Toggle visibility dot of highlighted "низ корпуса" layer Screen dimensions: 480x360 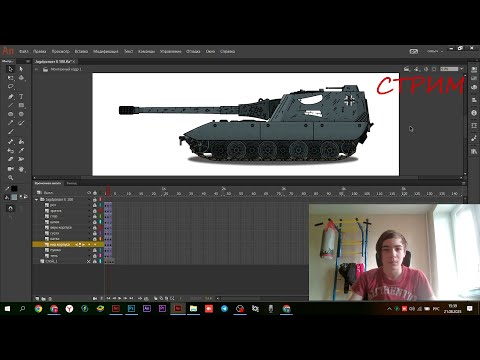tap(89, 244)
